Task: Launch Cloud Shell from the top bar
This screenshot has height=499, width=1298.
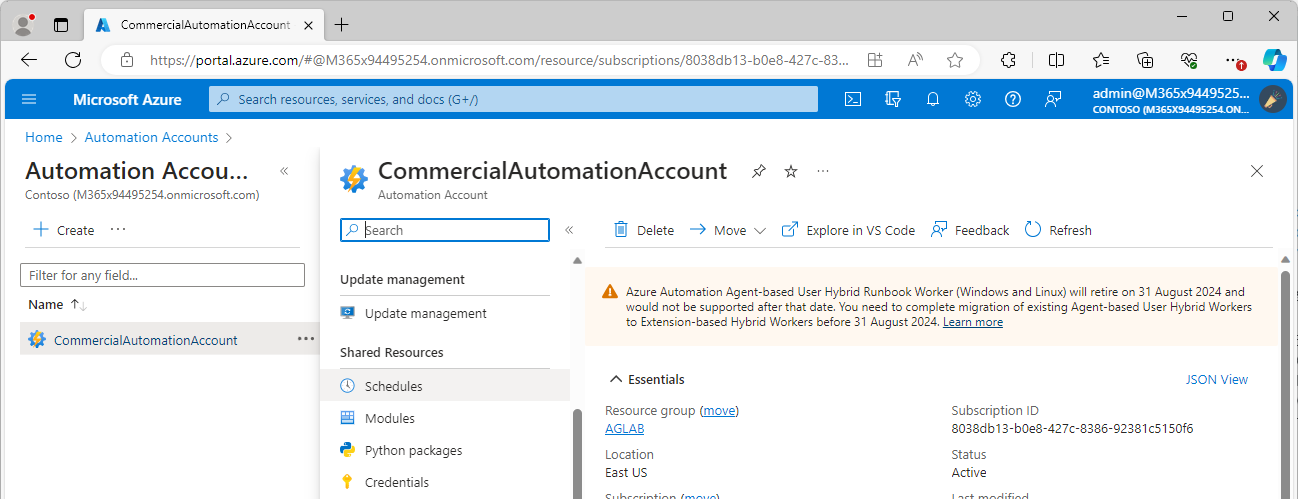Action: coord(853,99)
